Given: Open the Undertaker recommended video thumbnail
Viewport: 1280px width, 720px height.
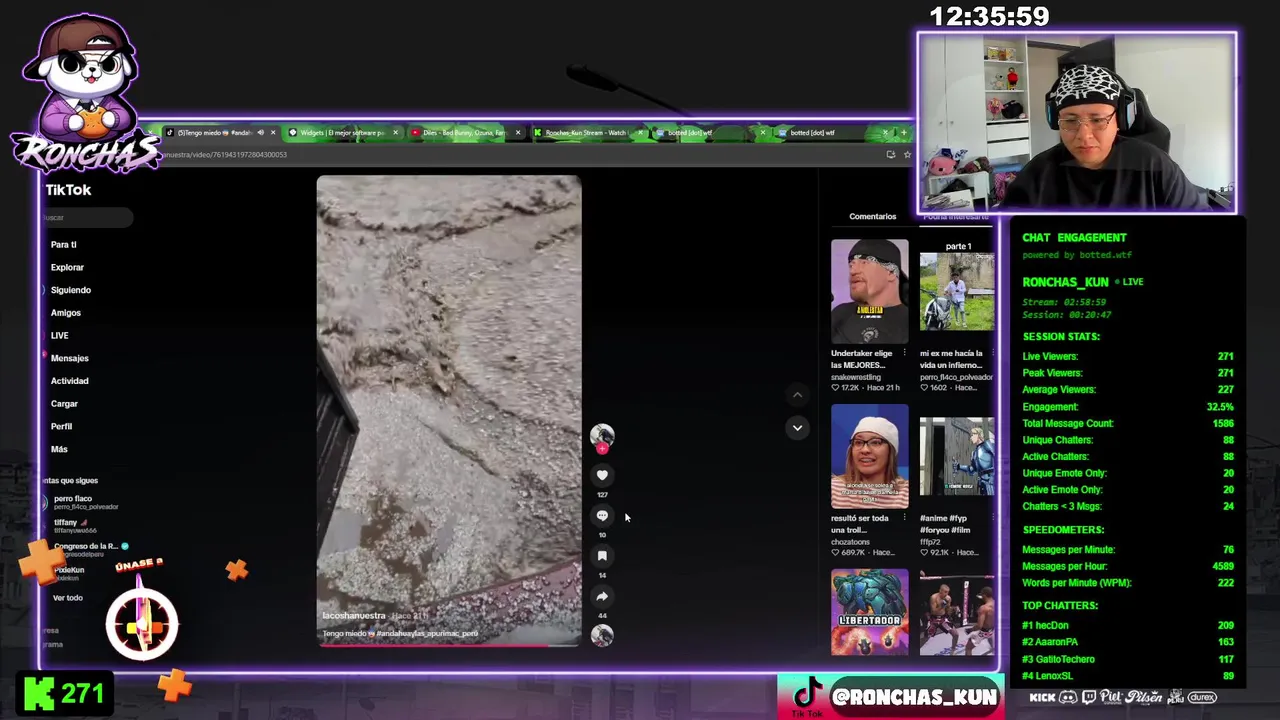Looking at the screenshot, I should pos(870,291).
